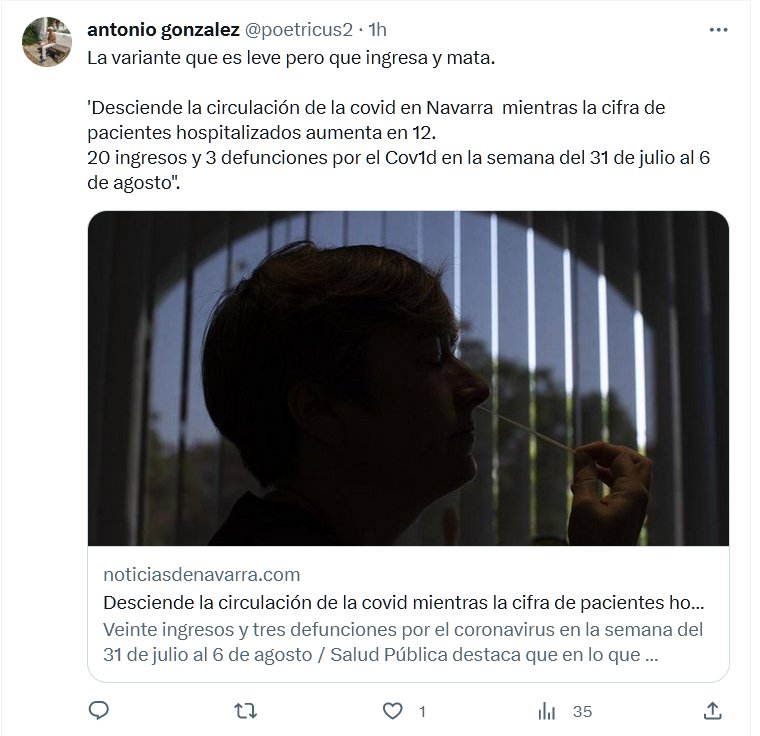Click the nasal swab article preview image
Screen dimensions: 760x736
coord(408,378)
